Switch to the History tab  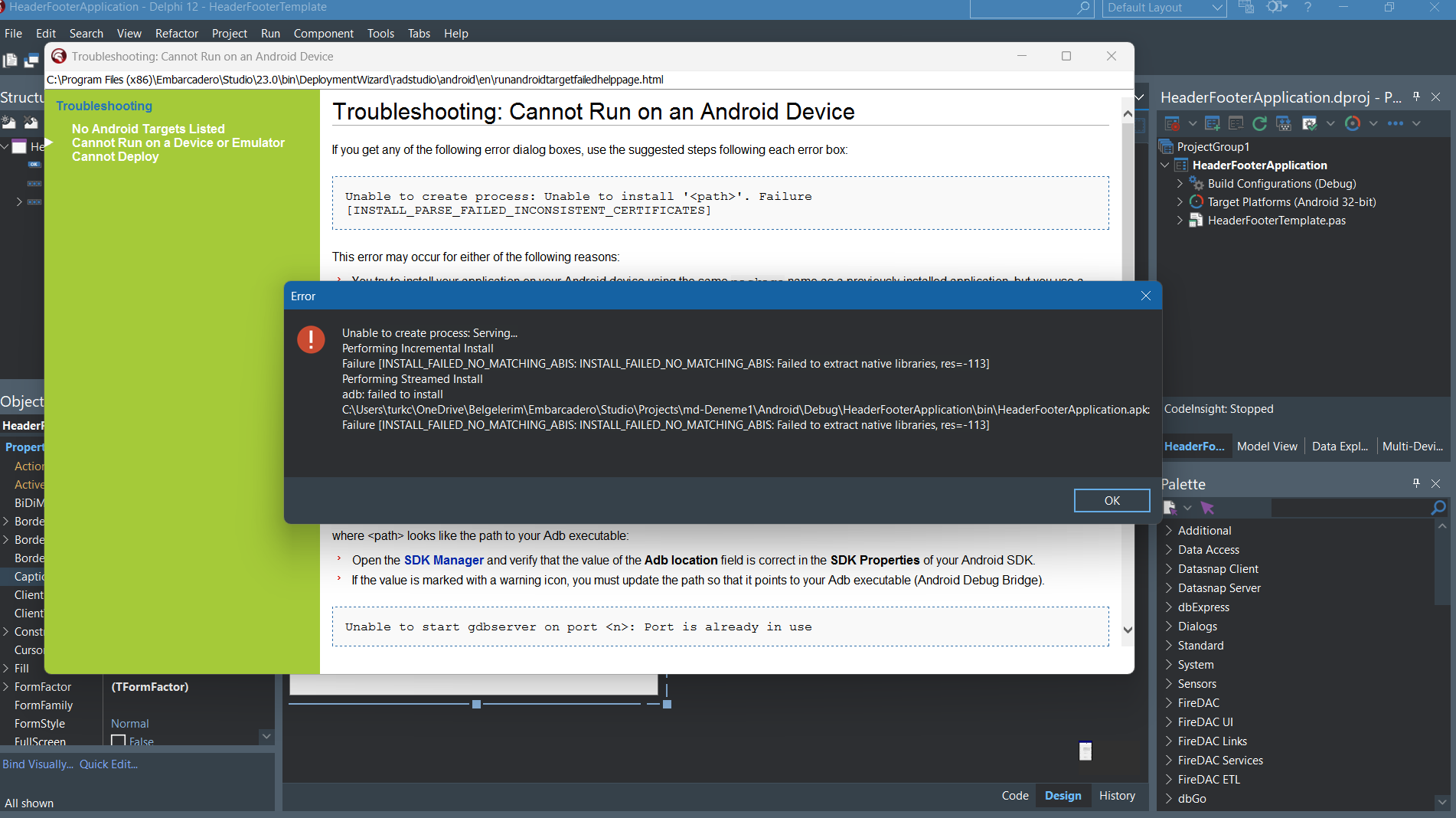point(1117,795)
